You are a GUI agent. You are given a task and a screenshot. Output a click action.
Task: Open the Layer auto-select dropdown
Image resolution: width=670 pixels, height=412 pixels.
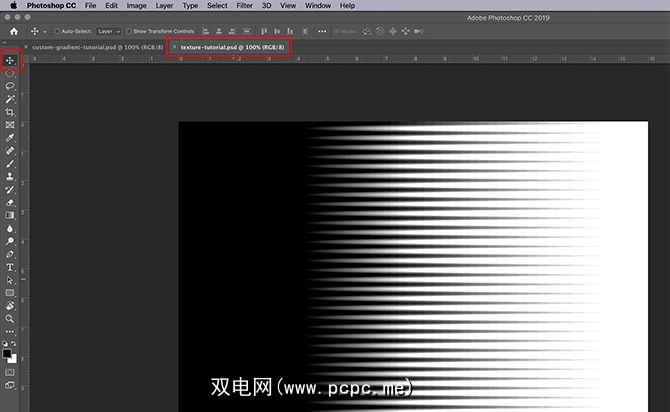click(109, 31)
